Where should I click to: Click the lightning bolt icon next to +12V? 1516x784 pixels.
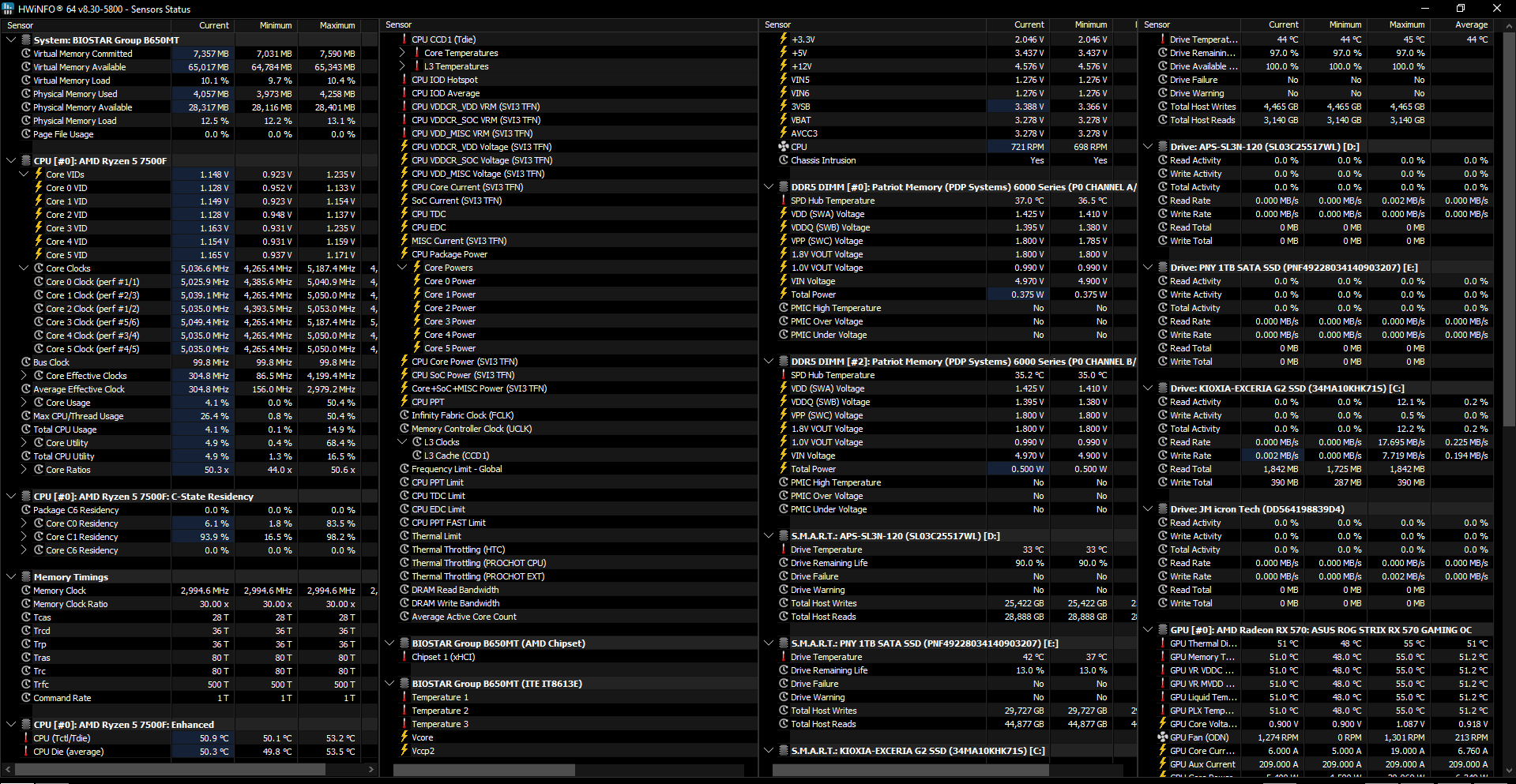coord(784,66)
